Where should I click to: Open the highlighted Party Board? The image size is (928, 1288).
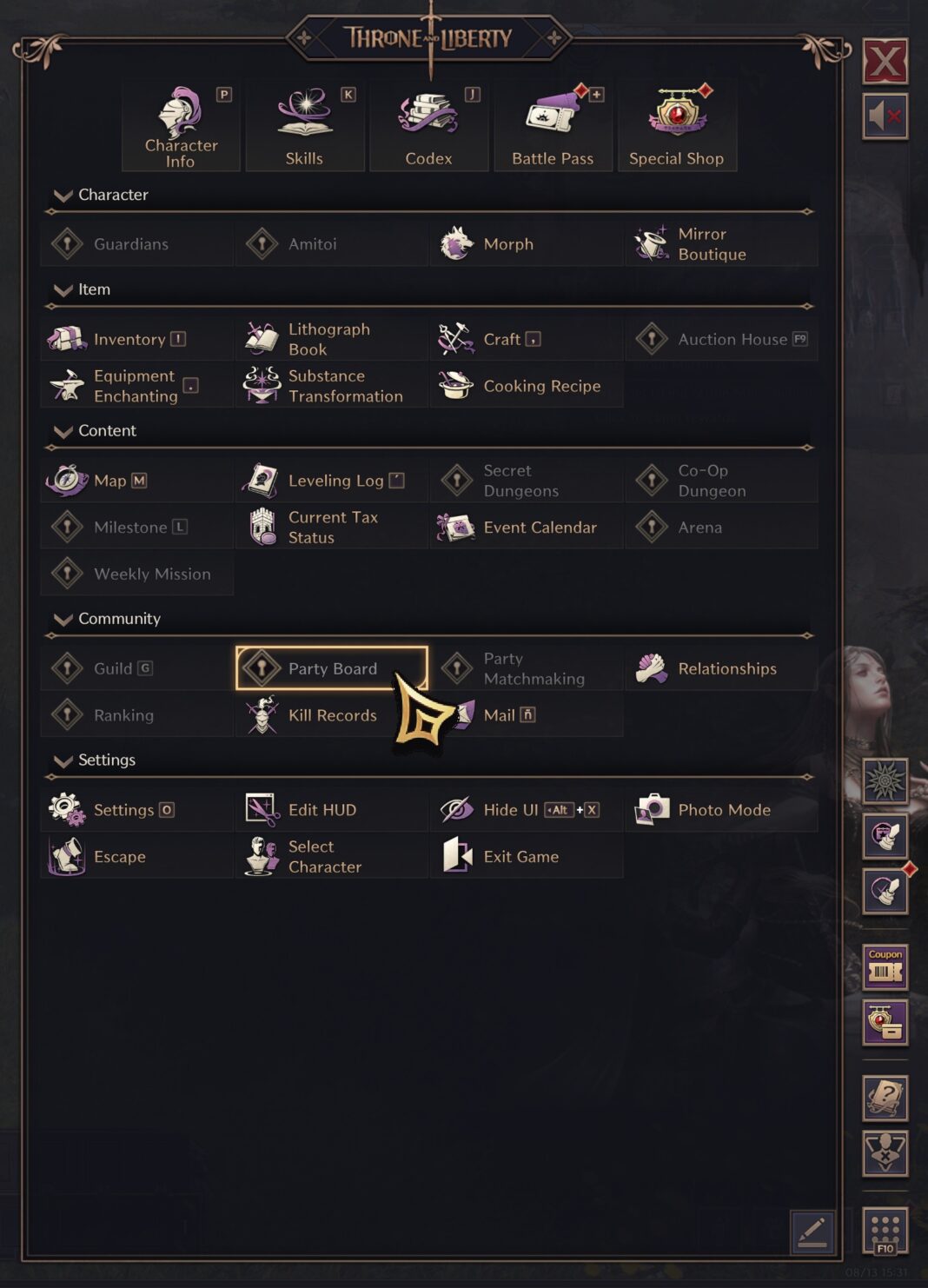click(333, 668)
